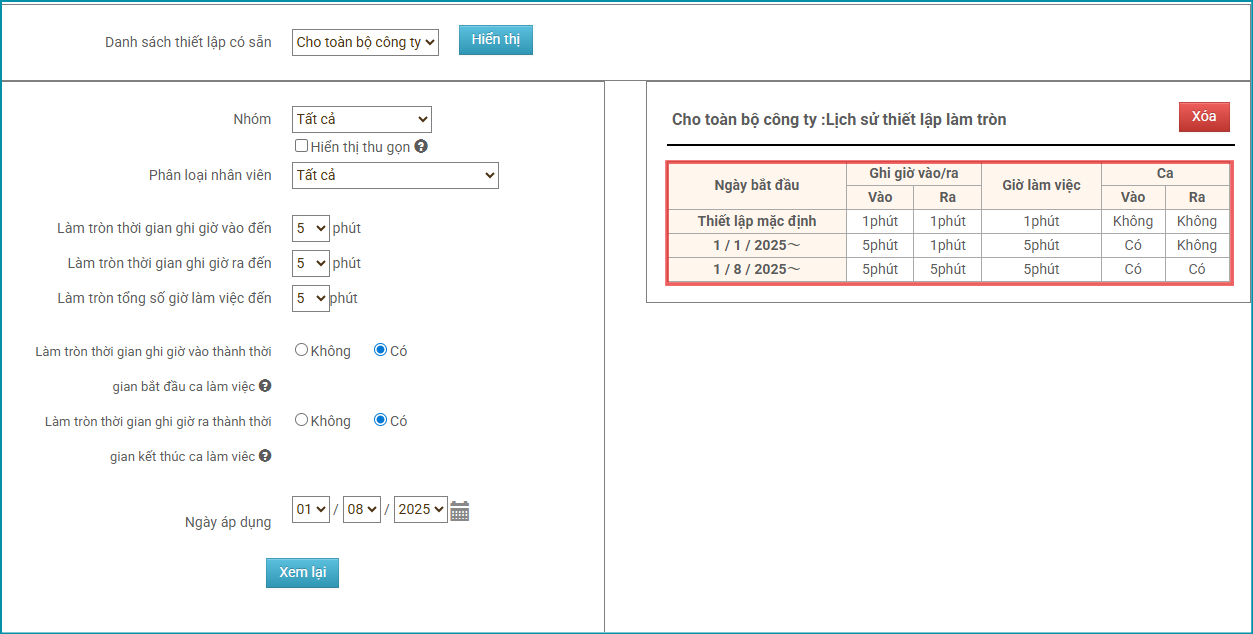Click help icon after gian bắt đầu ca làm việc
This screenshot has width=1253, height=634.
(x=265, y=386)
